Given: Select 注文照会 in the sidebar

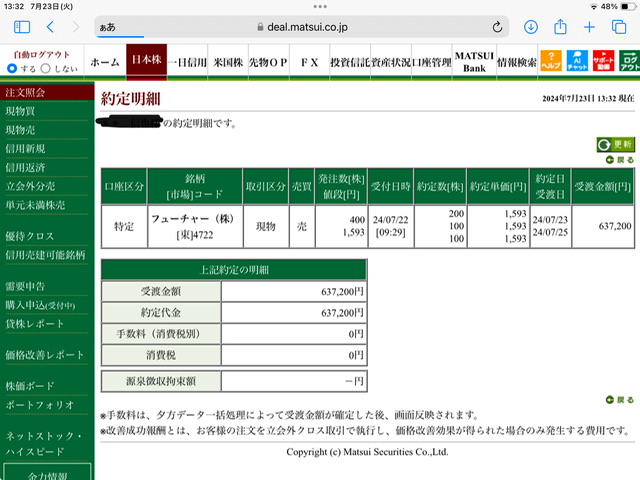Looking at the screenshot, I should coord(47,92).
